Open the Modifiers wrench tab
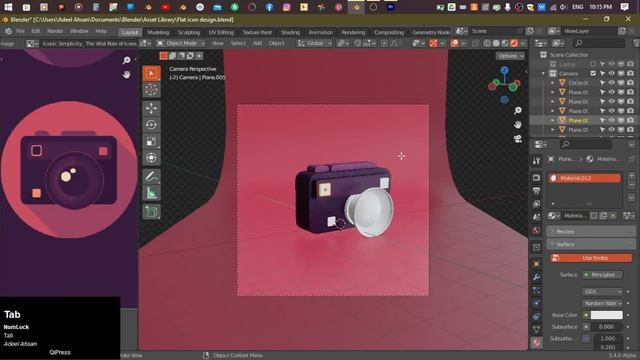The height and width of the screenshot is (360, 640). (536, 277)
